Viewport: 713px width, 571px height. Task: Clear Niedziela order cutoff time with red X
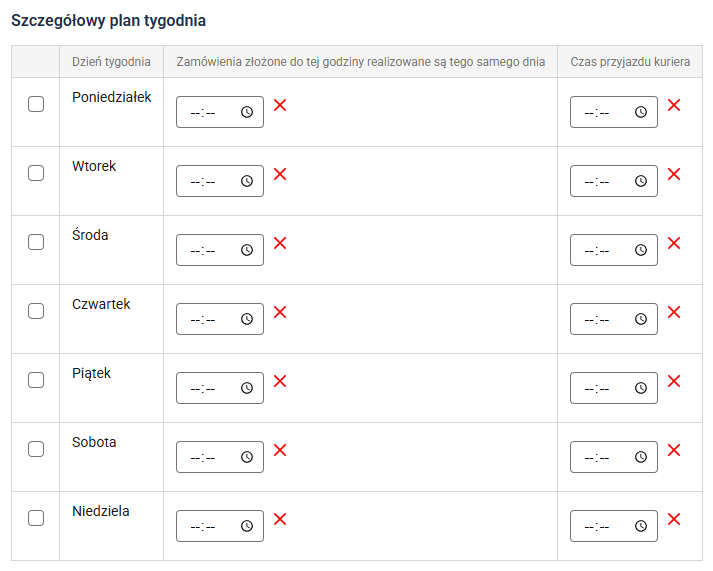[x=280, y=519]
